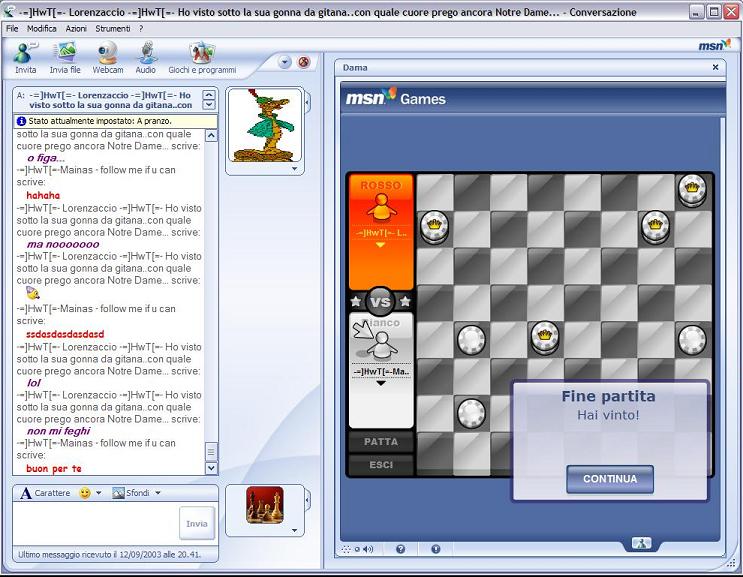
Task: Click the dotted circle icon below the game
Action: [346, 550]
